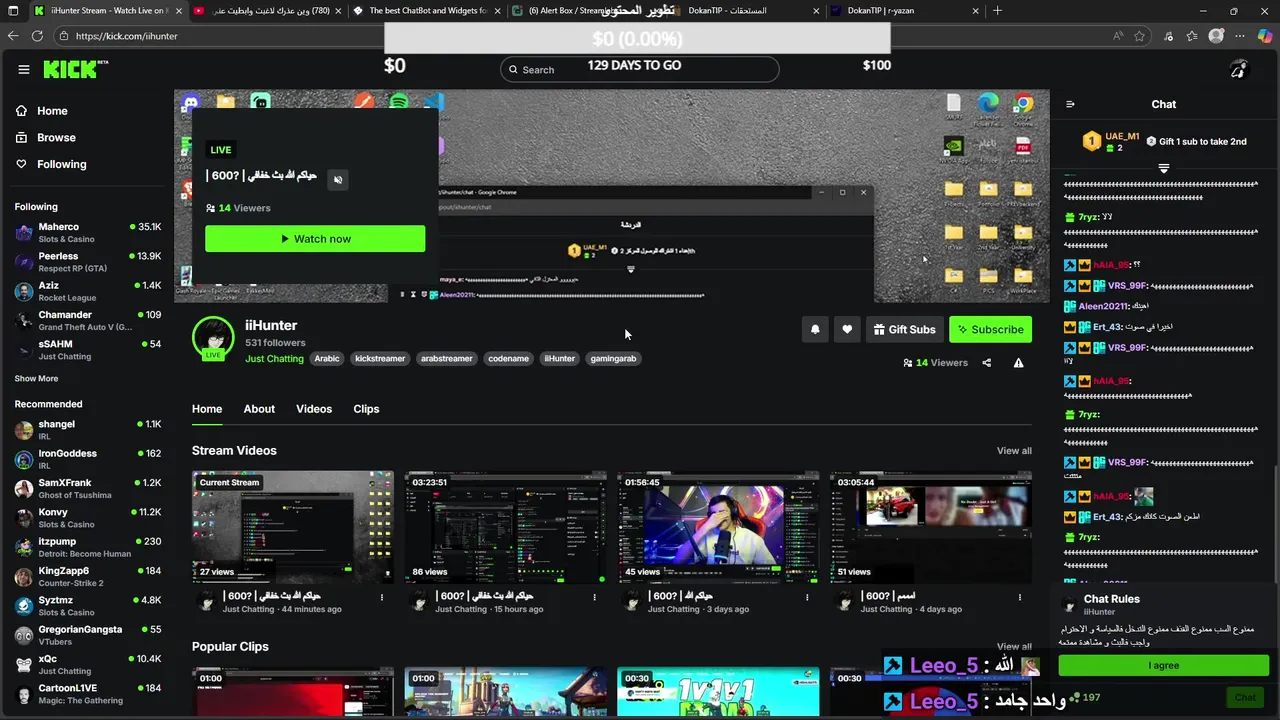Viewport: 1280px width, 720px height.
Task: Click iiHunter's profile avatar
Action: pos(213,339)
